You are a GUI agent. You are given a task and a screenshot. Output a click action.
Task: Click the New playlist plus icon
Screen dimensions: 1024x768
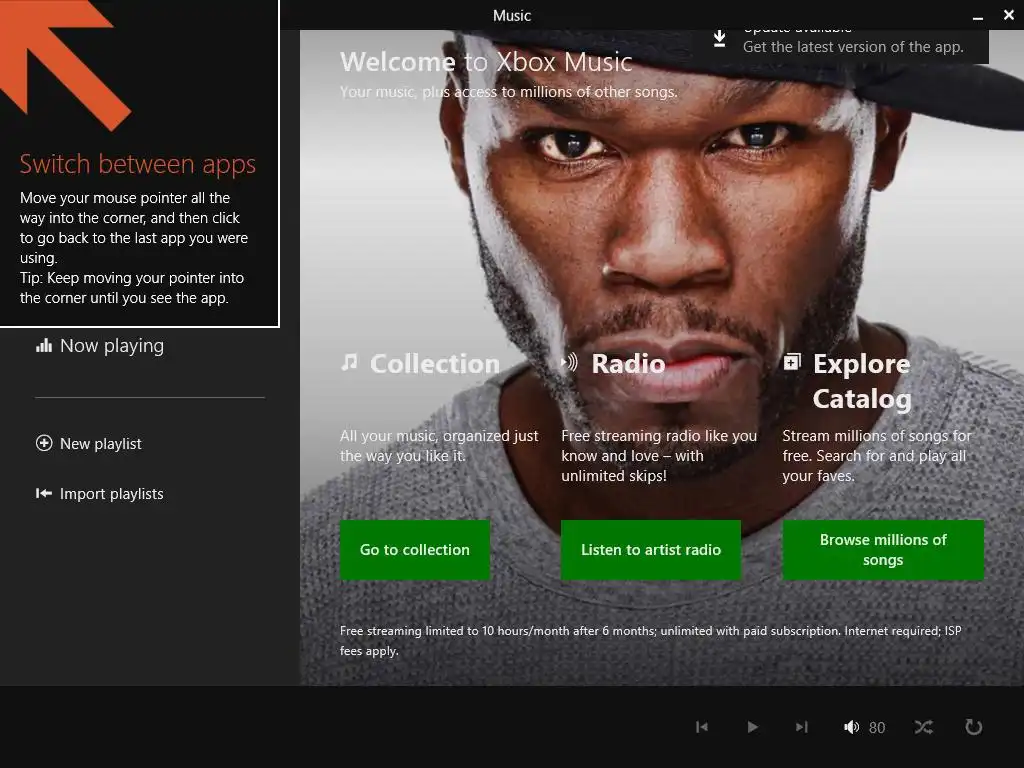pos(44,443)
